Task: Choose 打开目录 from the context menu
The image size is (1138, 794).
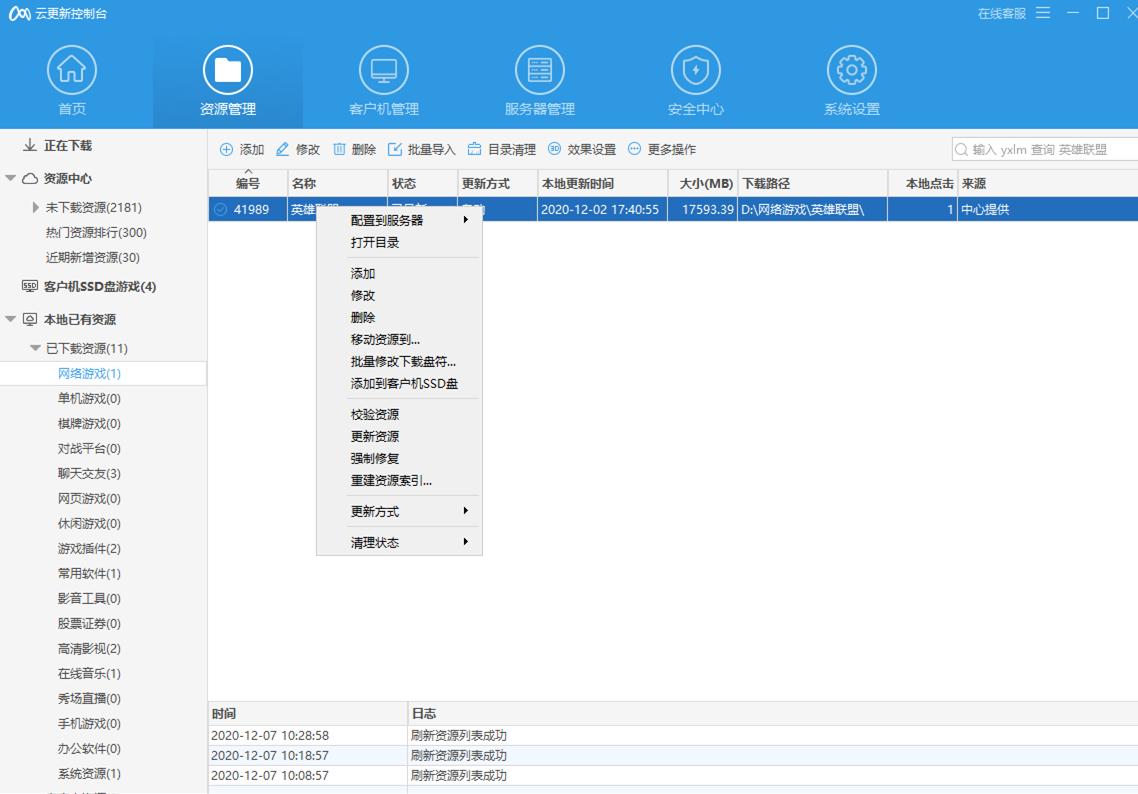Action: pyautogui.click(x=373, y=245)
